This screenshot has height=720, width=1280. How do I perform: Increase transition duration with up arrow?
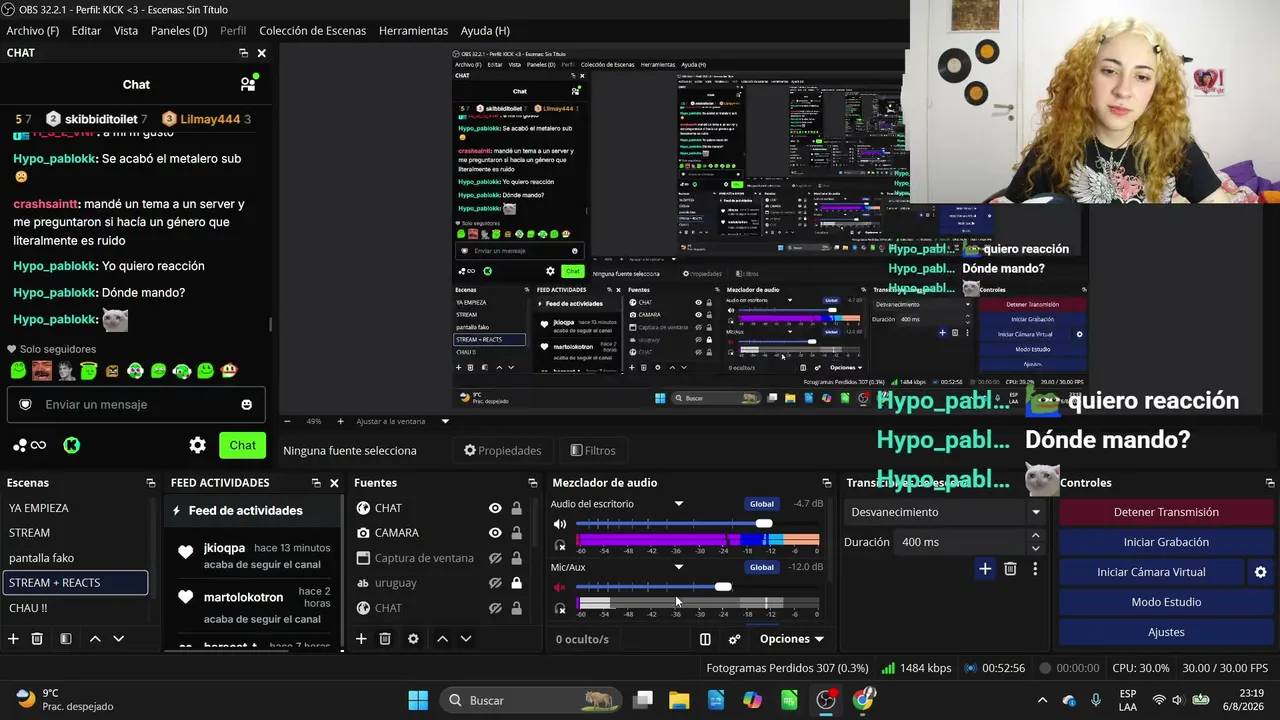1035,536
